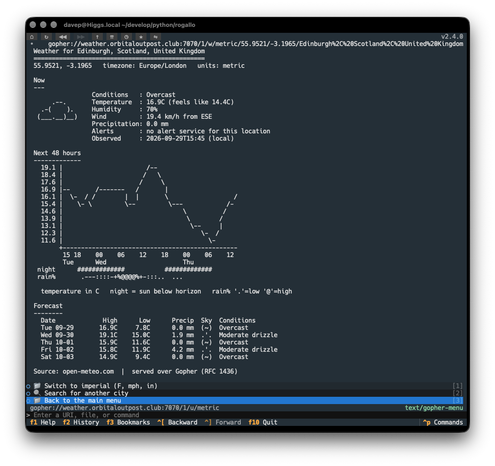Click f10 Quit in the footer

[263, 422]
